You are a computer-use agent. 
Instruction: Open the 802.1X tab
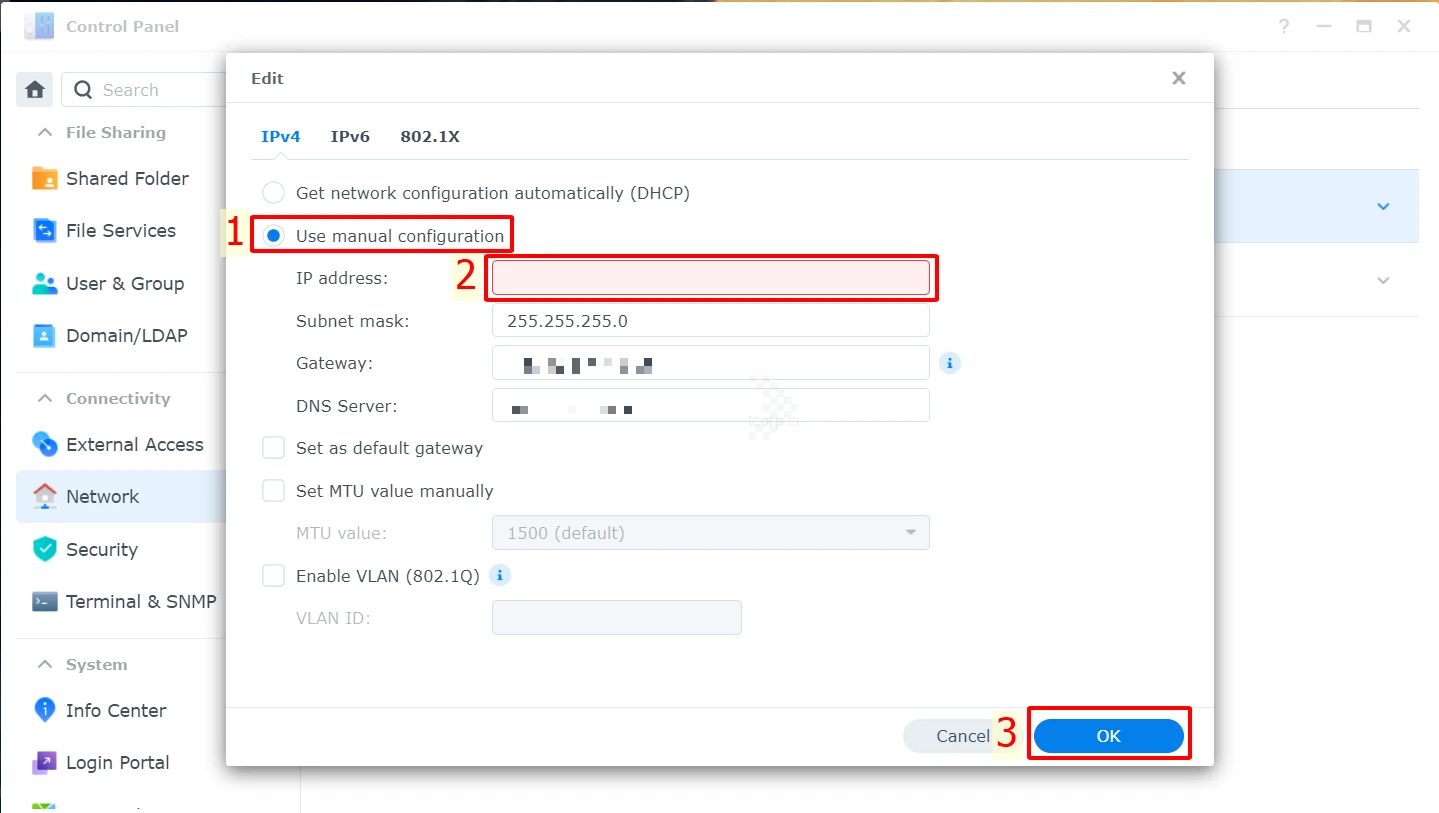tap(429, 136)
